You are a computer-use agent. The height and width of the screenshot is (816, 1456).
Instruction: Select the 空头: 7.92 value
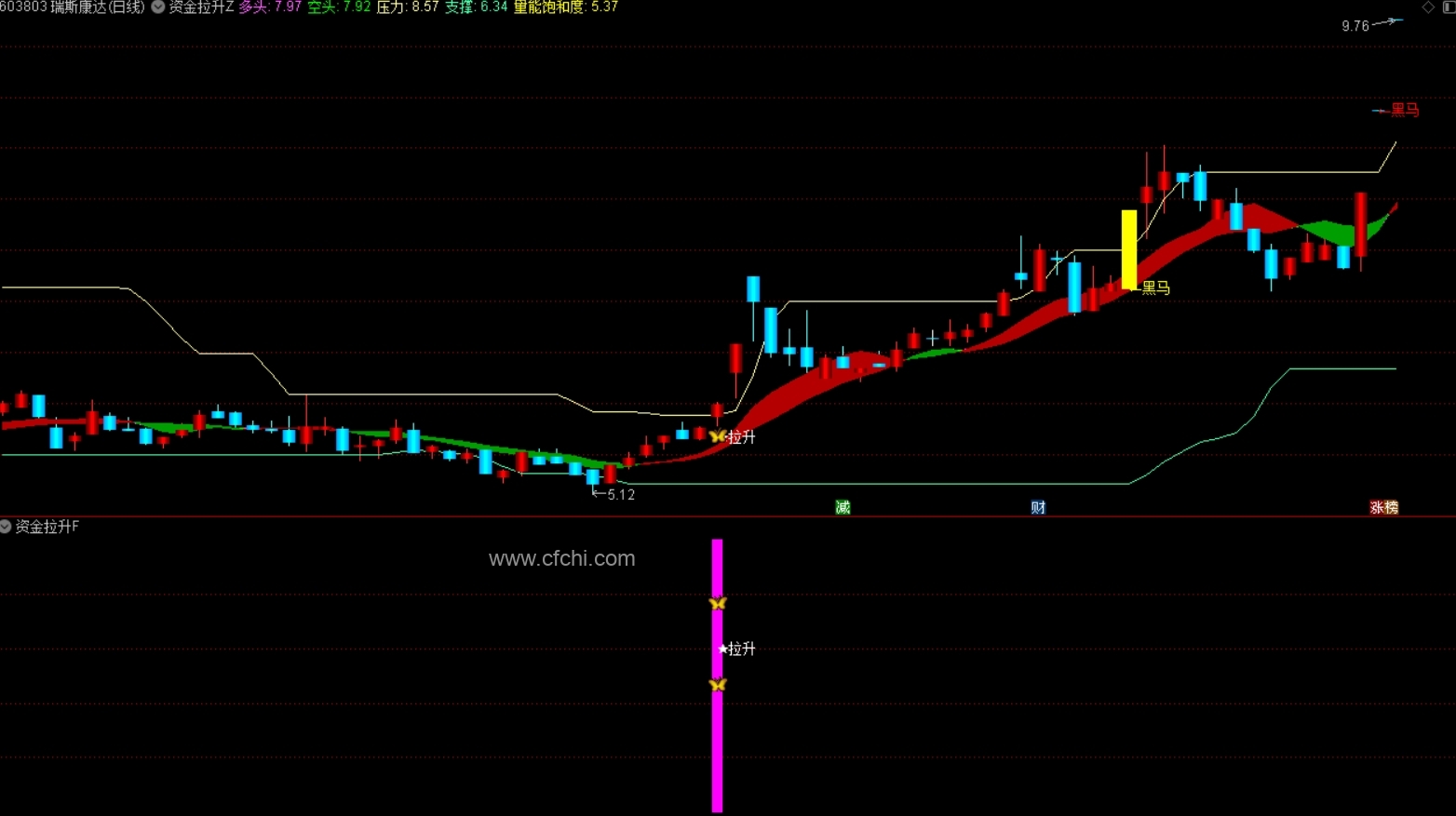(339, 7)
